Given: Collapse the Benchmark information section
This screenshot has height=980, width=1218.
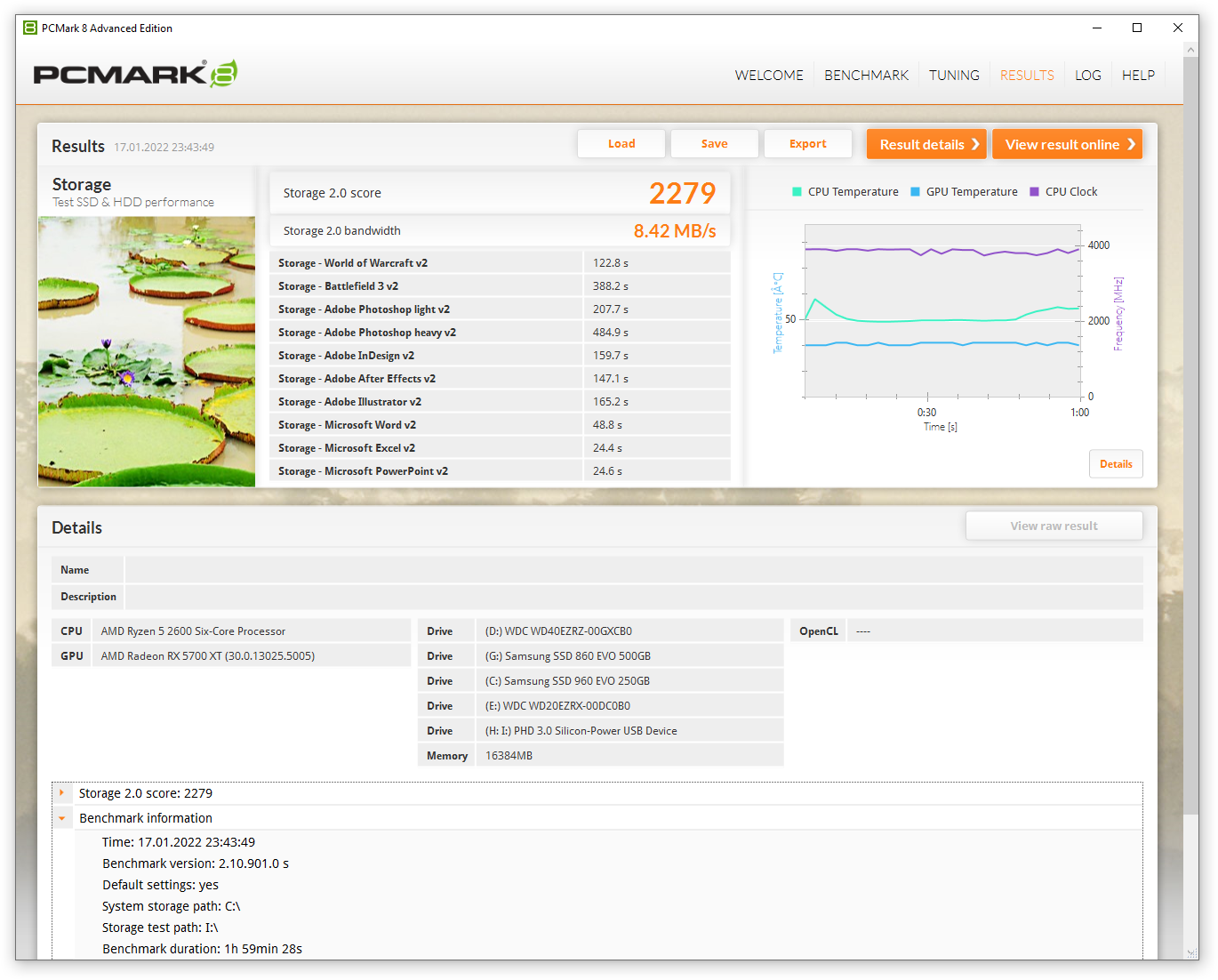Looking at the screenshot, I should click(61, 818).
